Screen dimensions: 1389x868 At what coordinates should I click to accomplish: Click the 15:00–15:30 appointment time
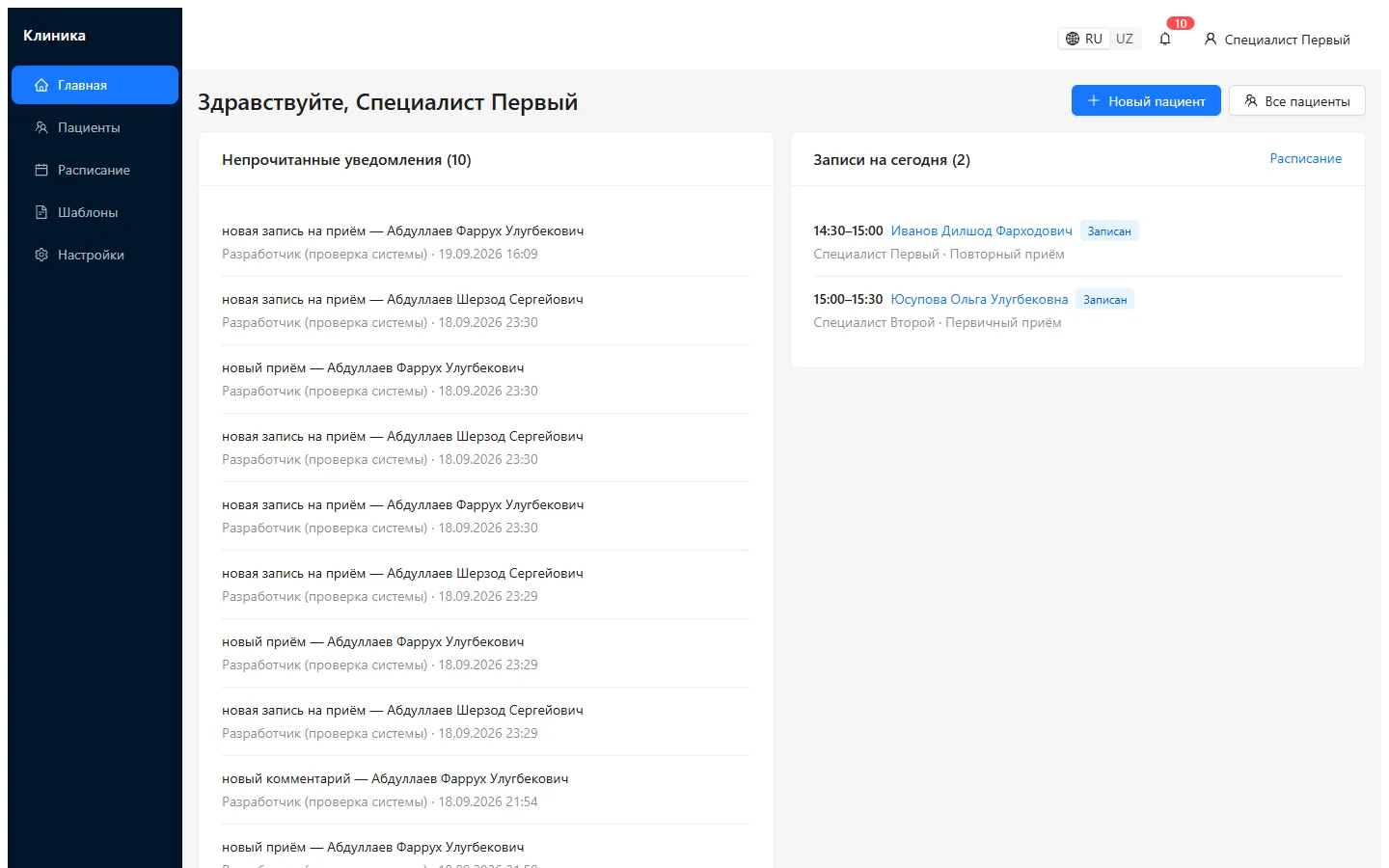(848, 300)
